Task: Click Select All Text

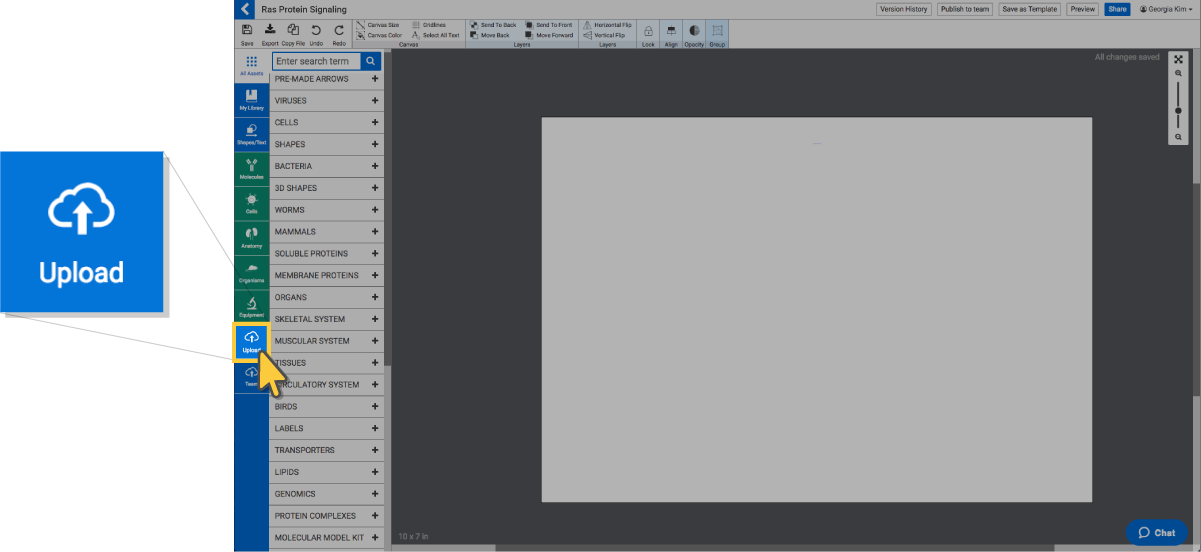Action: (435, 35)
